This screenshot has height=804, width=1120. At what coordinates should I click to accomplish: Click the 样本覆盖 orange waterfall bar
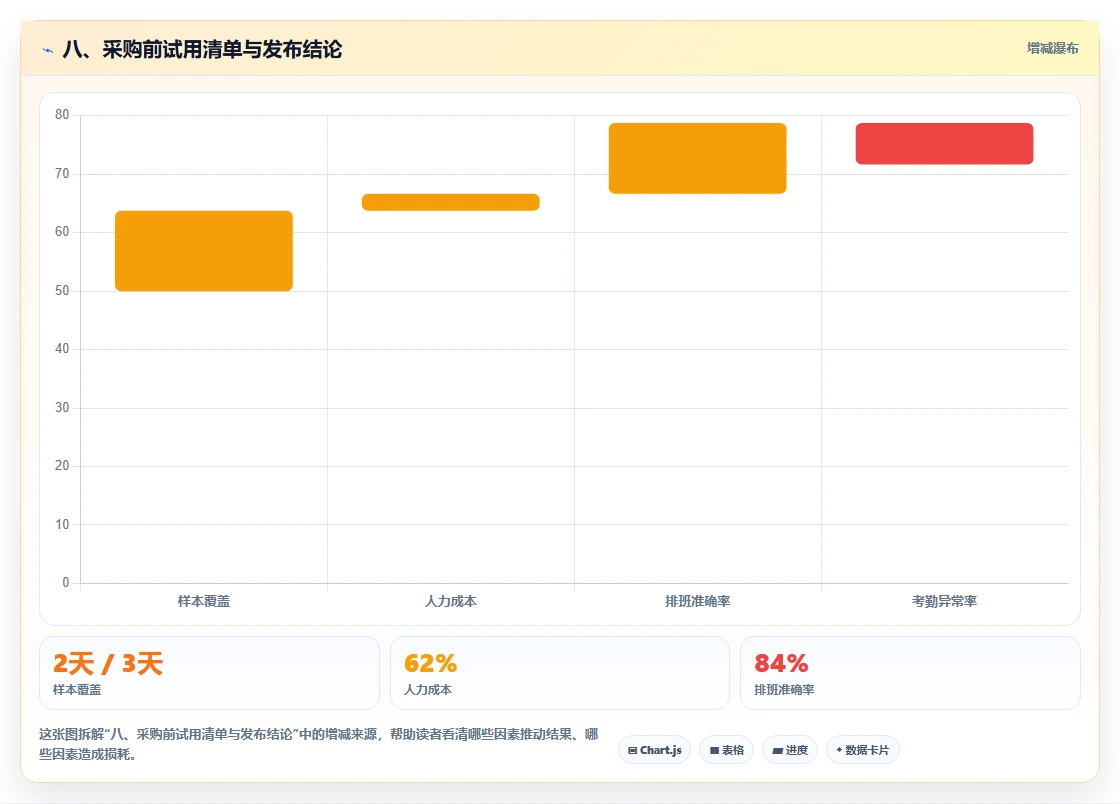(204, 251)
